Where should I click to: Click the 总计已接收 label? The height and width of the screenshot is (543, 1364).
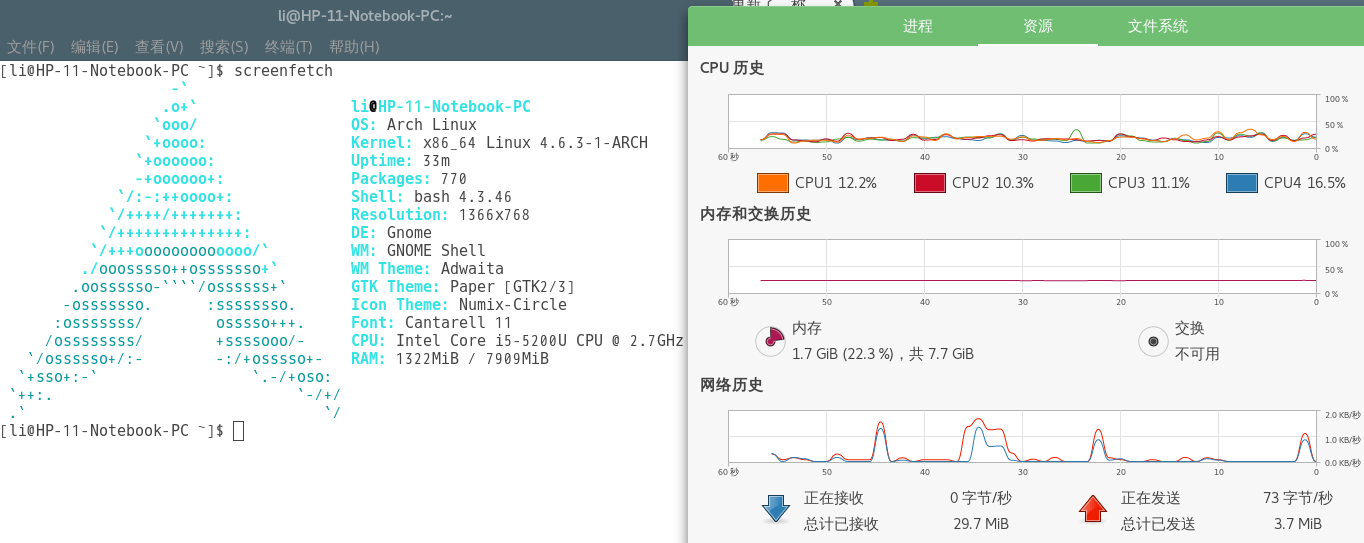841,524
